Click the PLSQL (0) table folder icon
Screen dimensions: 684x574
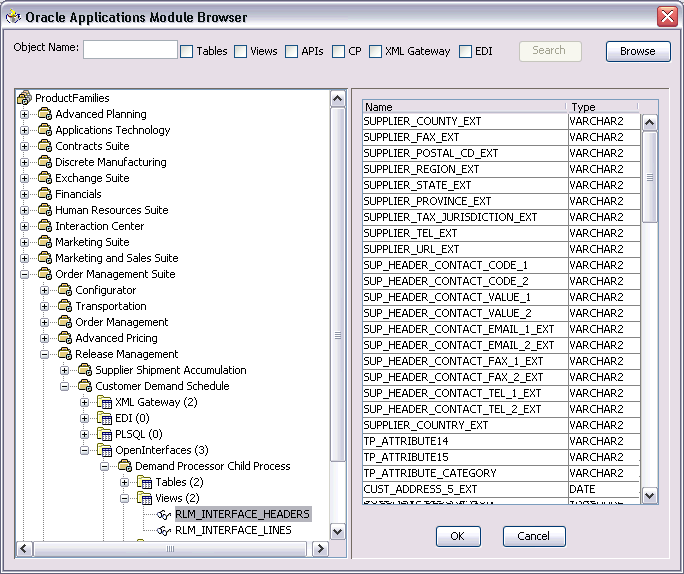click(105, 434)
